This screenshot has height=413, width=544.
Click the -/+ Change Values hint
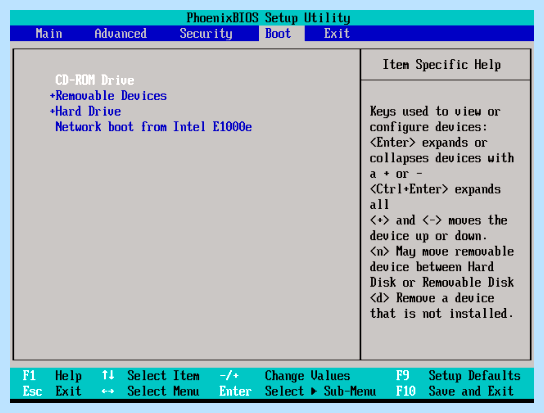[284, 376]
